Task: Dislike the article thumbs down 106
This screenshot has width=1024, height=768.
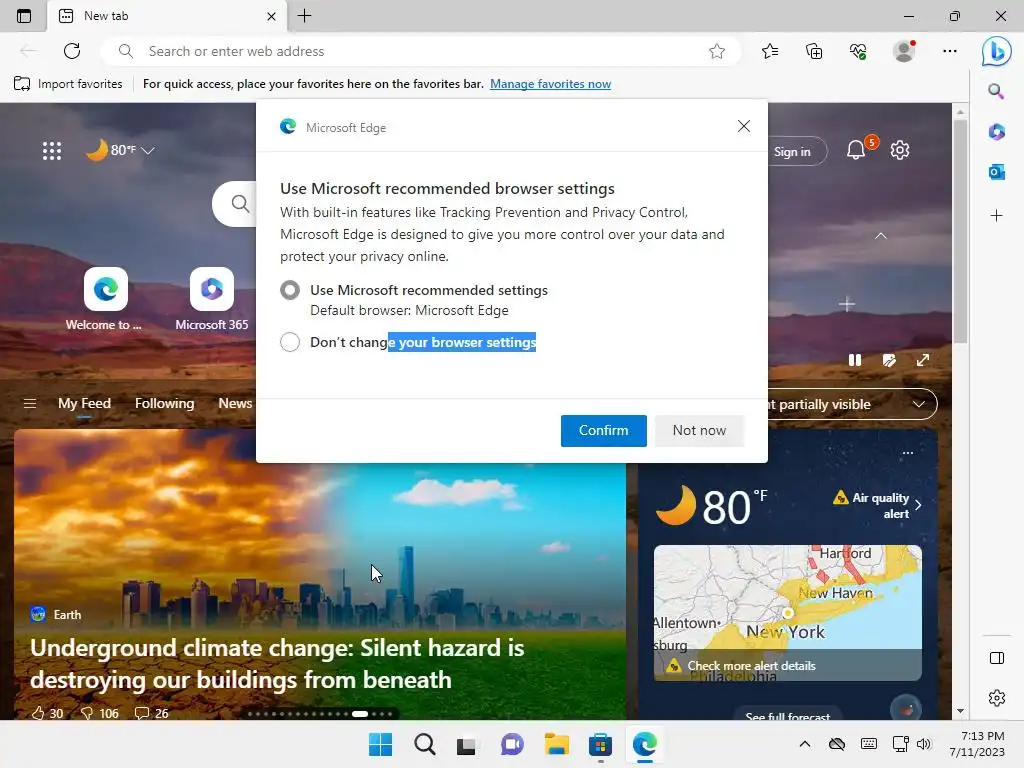Action: click(100, 713)
